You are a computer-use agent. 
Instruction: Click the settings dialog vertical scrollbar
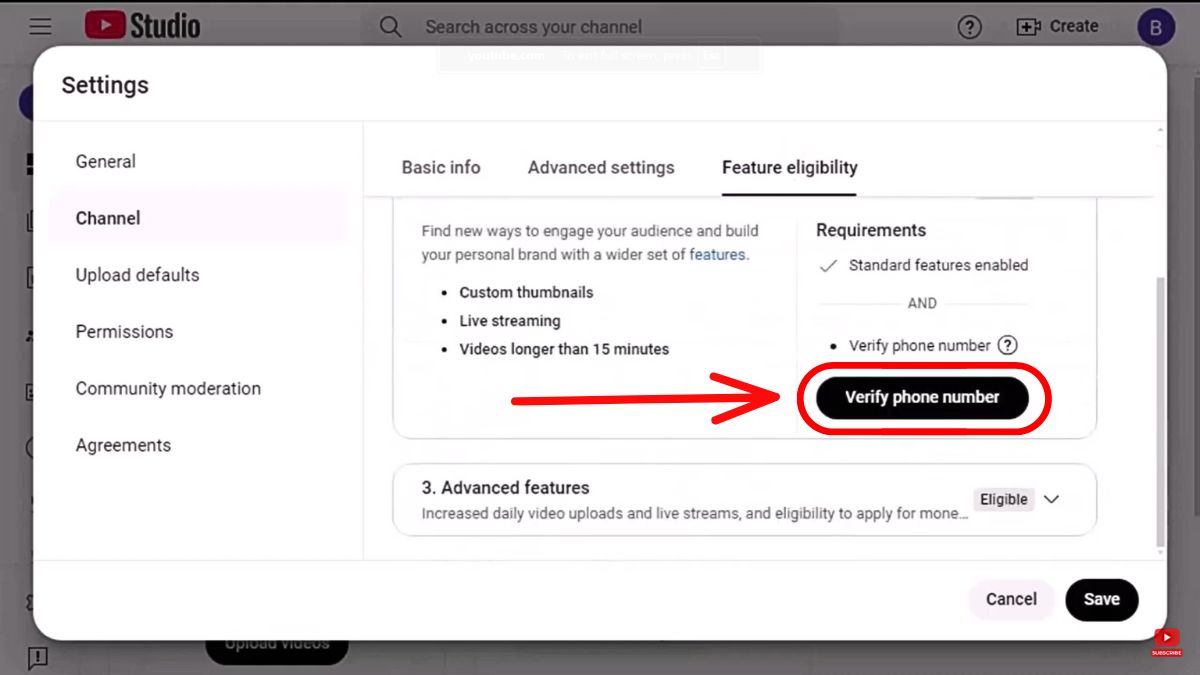coord(1160,412)
